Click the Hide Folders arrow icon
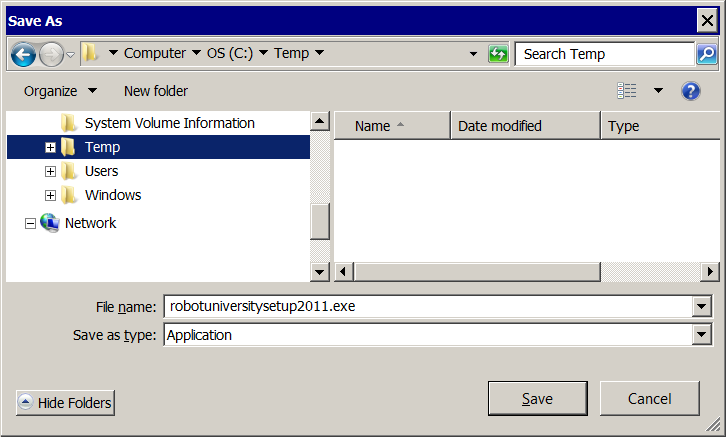This screenshot has width=726, height=437. tap(26, 402)
